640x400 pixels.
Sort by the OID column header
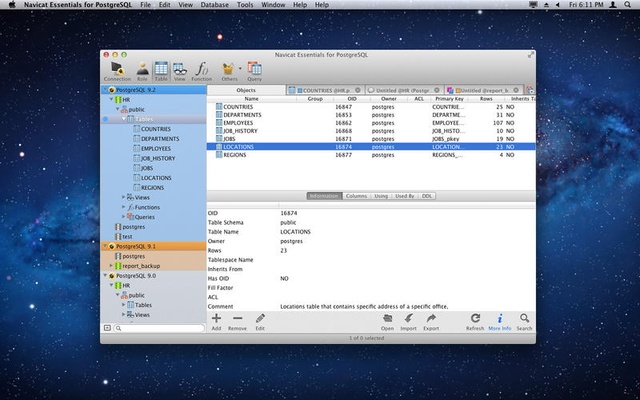(x=352, y=99)
